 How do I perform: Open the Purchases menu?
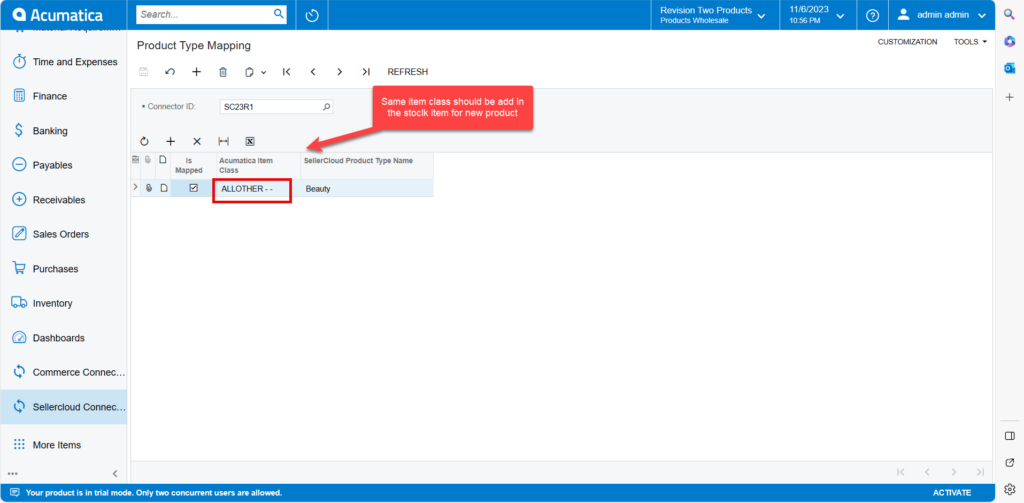tap(63, 268)
